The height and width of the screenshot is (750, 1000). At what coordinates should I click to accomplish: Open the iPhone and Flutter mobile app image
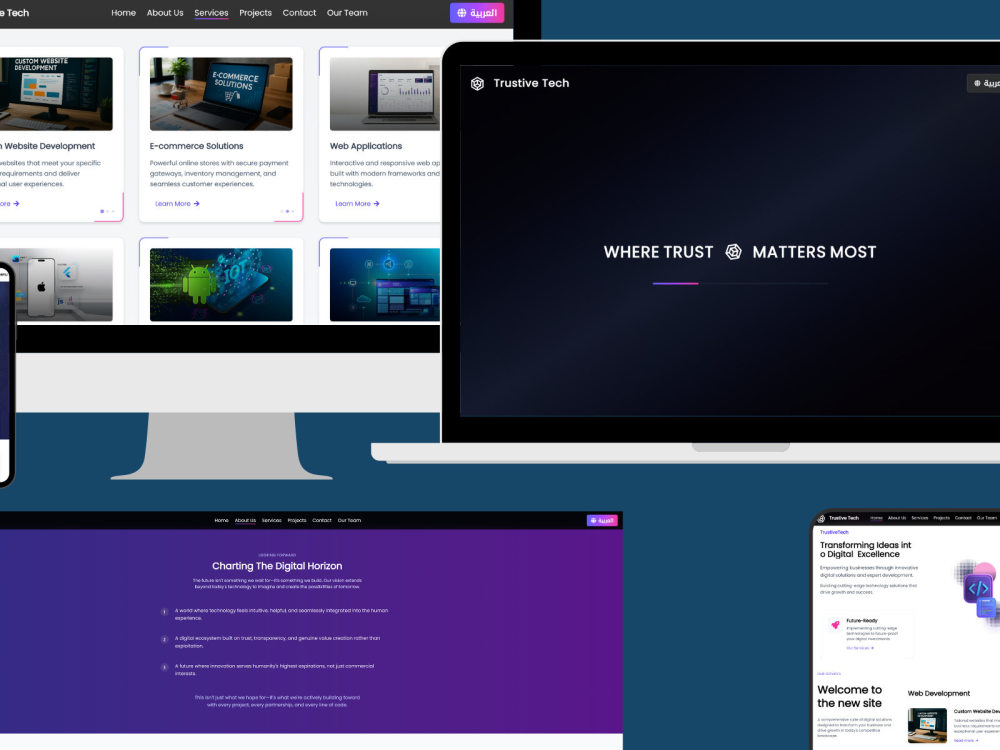[x=62, y=284]
